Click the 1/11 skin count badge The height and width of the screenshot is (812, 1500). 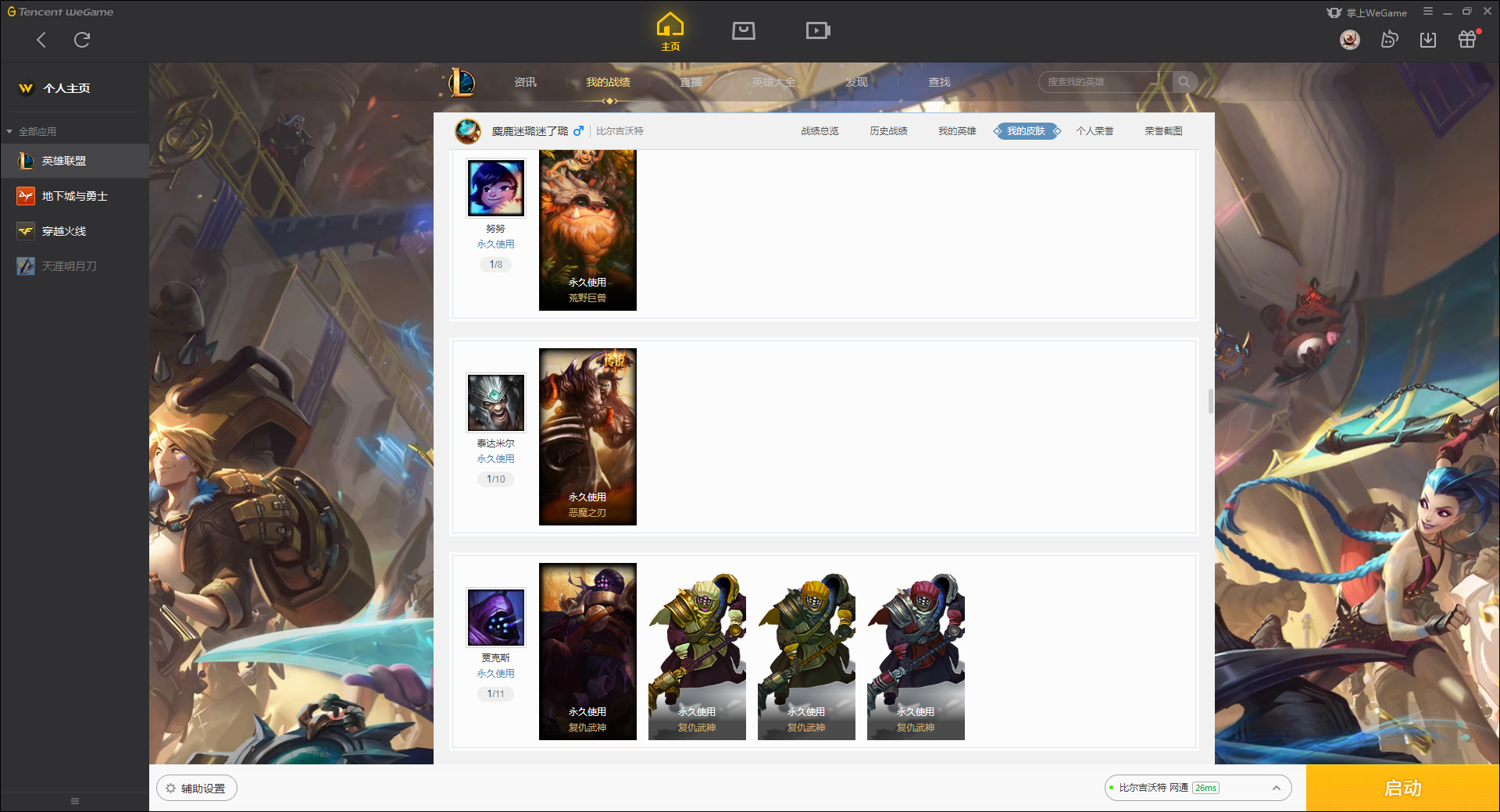[x=496, y=694]
